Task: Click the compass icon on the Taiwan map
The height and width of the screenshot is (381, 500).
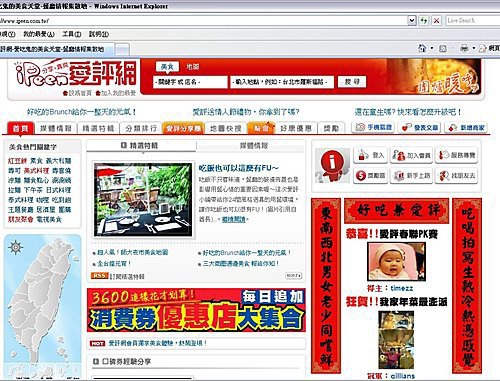Action: coord(16,247)
